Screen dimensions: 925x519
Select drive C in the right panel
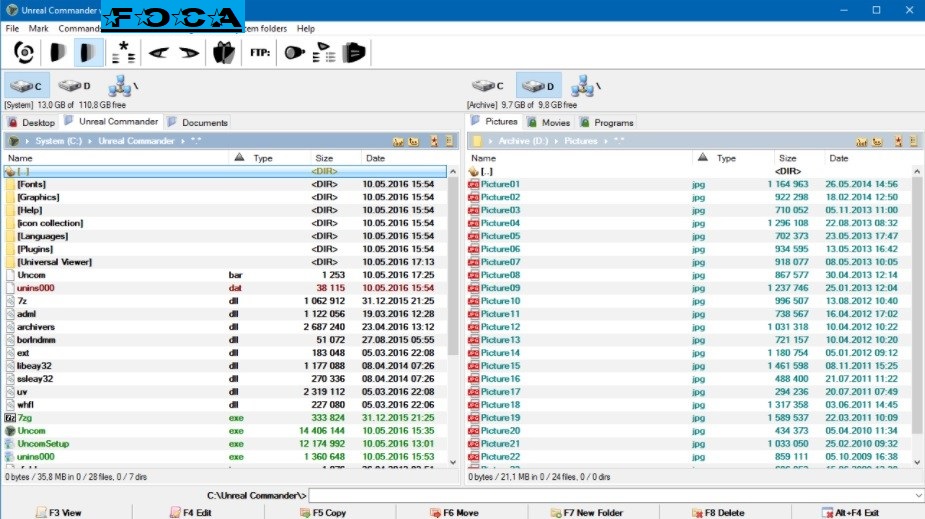click(488, 86)
